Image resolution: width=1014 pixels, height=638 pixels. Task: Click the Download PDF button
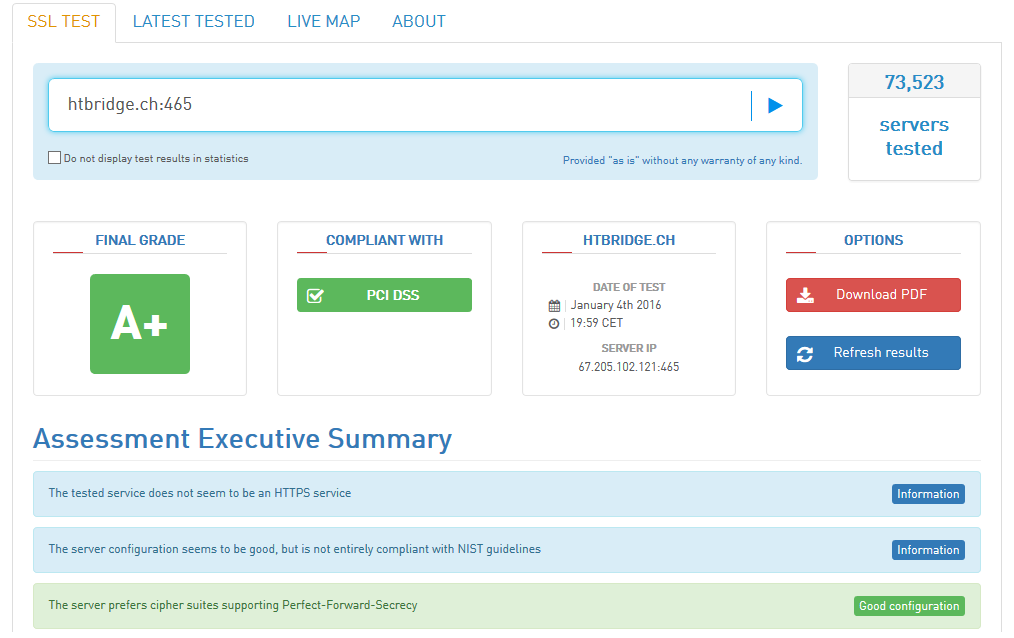(x=873, y=295)
